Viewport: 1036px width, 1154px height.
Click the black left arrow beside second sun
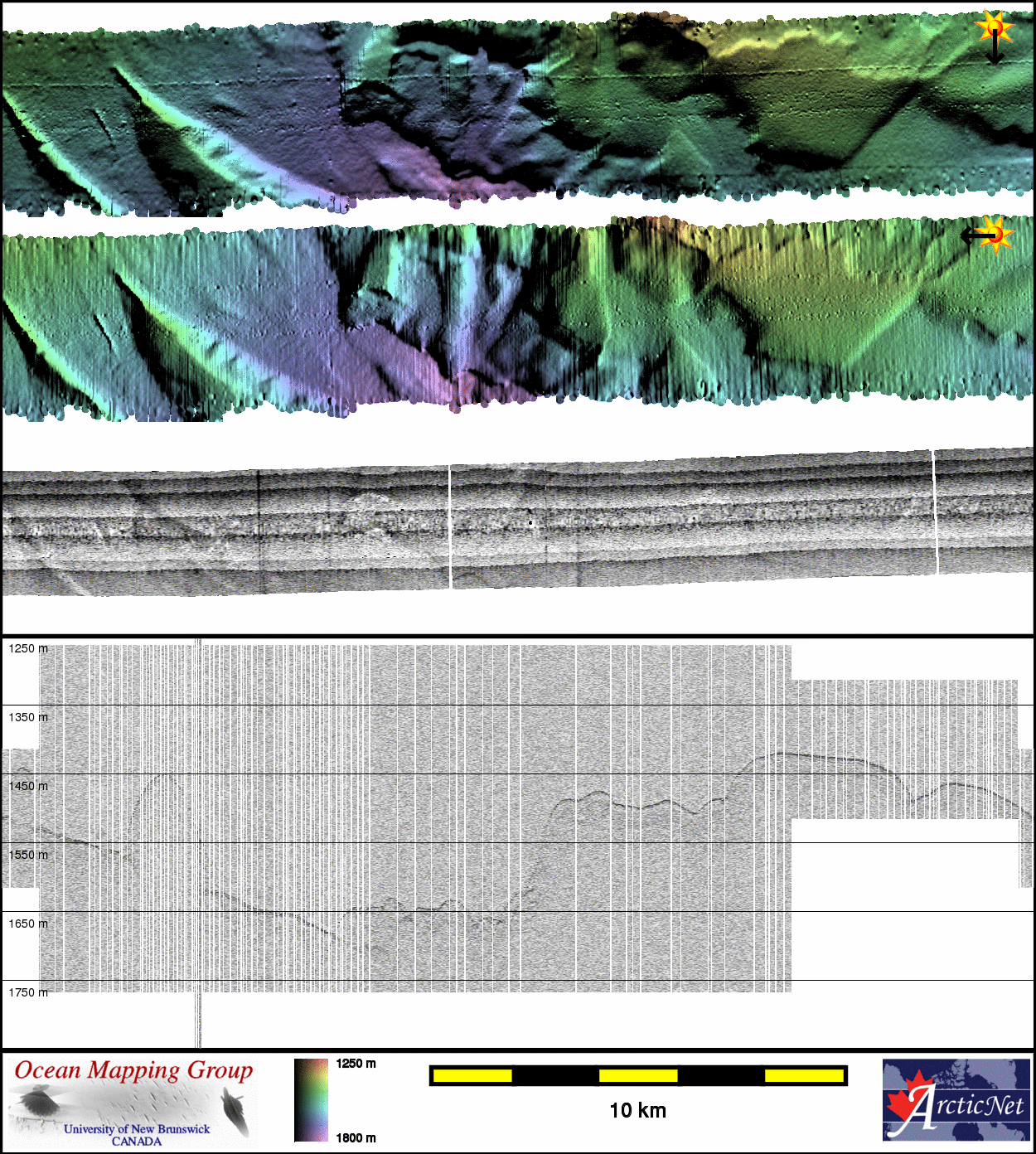(973, 236)
